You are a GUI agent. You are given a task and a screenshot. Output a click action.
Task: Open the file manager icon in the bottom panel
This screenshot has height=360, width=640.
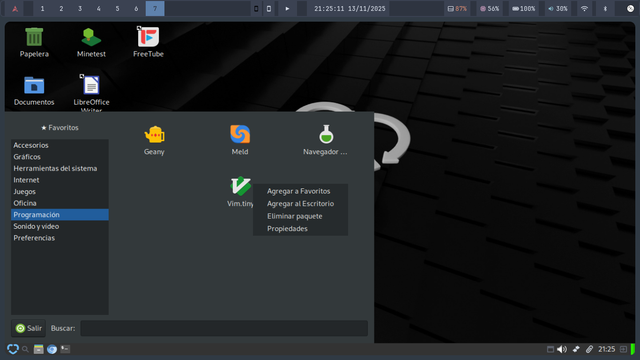[38, 349]
